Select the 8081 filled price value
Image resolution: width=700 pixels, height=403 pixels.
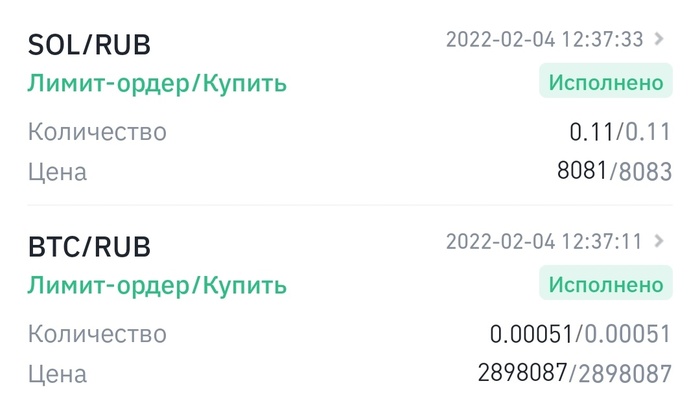(581, 171)
